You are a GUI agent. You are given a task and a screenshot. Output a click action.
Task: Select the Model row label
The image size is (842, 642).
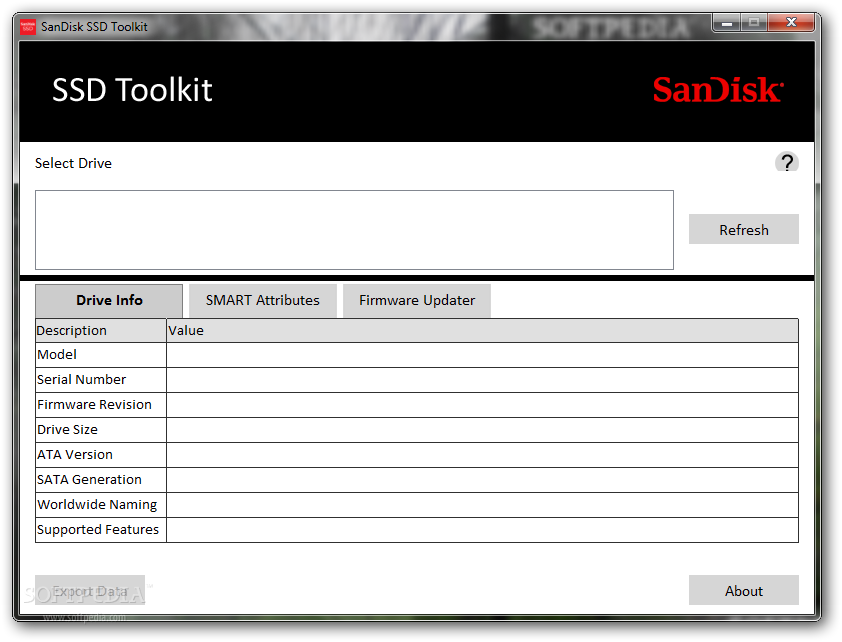pos(57,355)
